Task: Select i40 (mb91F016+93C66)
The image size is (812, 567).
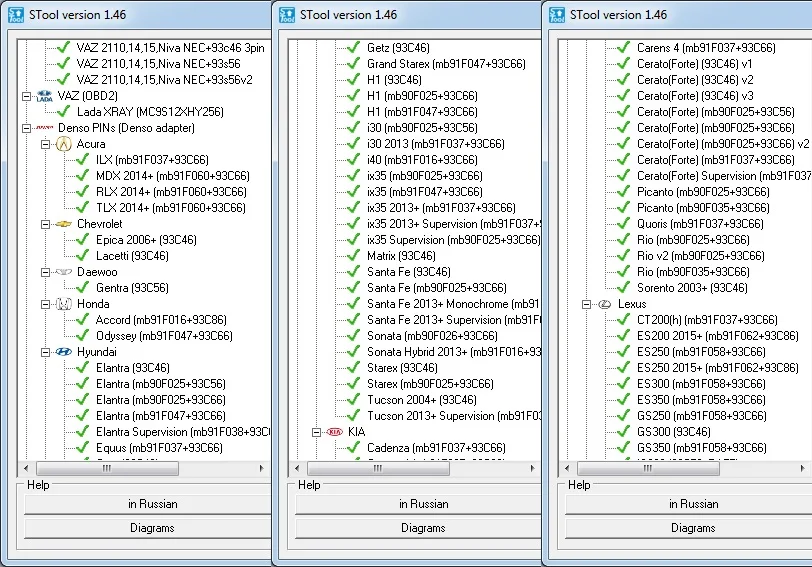Action: point(422,159)
